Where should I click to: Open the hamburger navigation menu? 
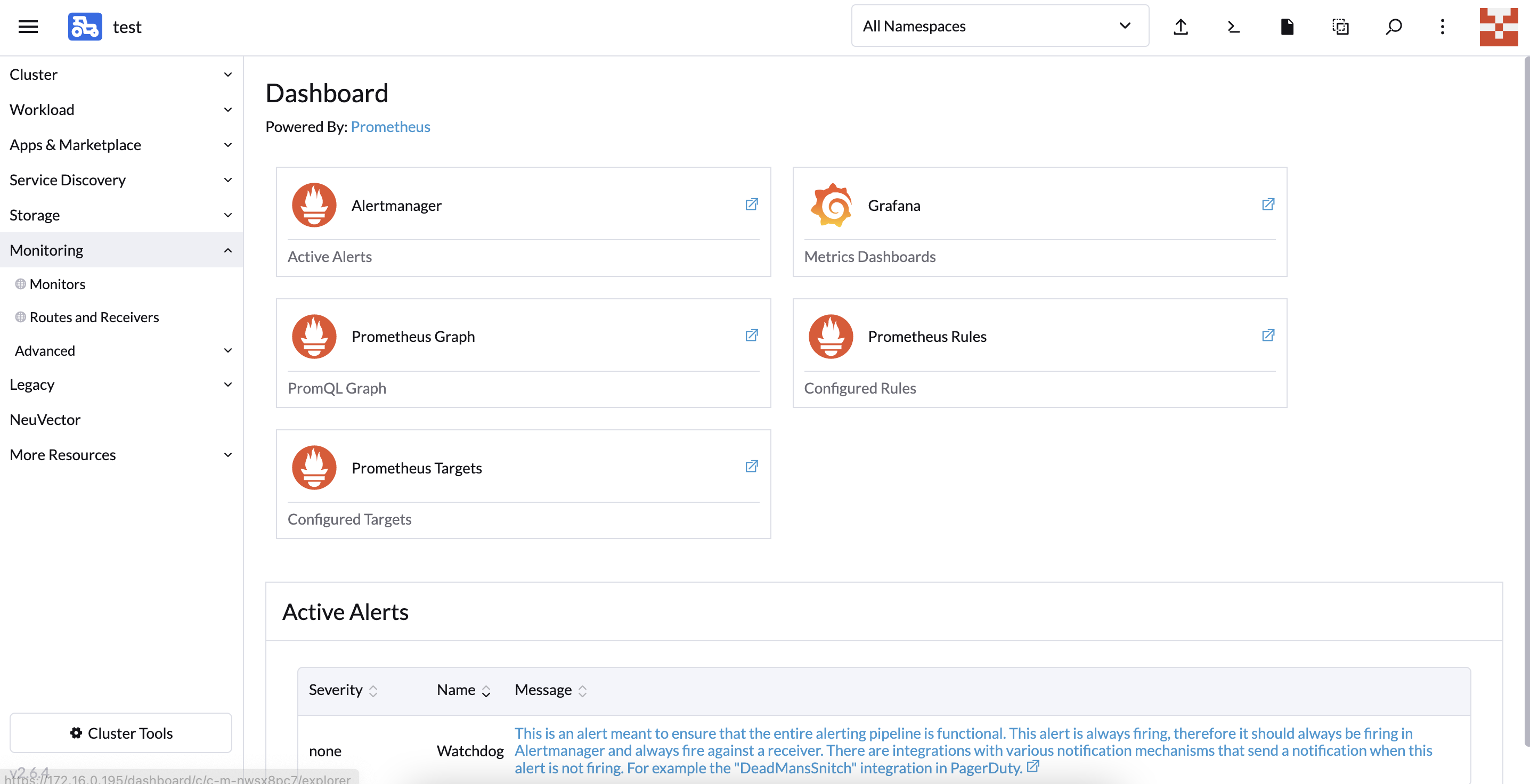point(28,27)
